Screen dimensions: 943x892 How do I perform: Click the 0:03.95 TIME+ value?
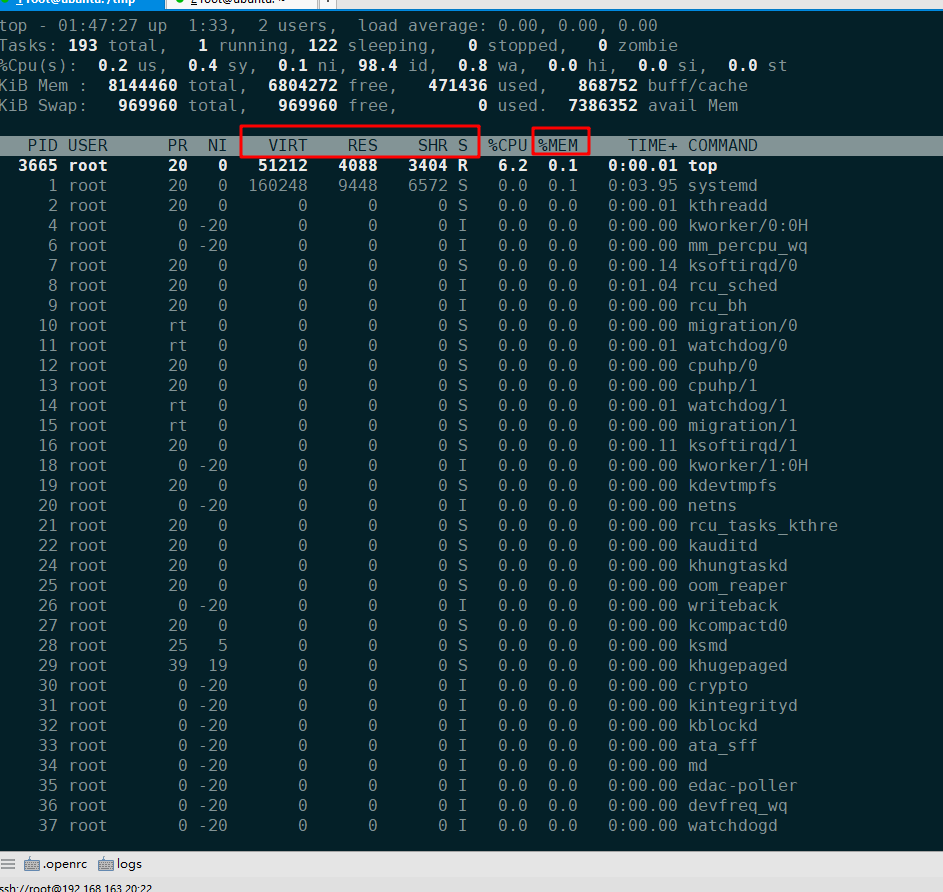[642, 186]
